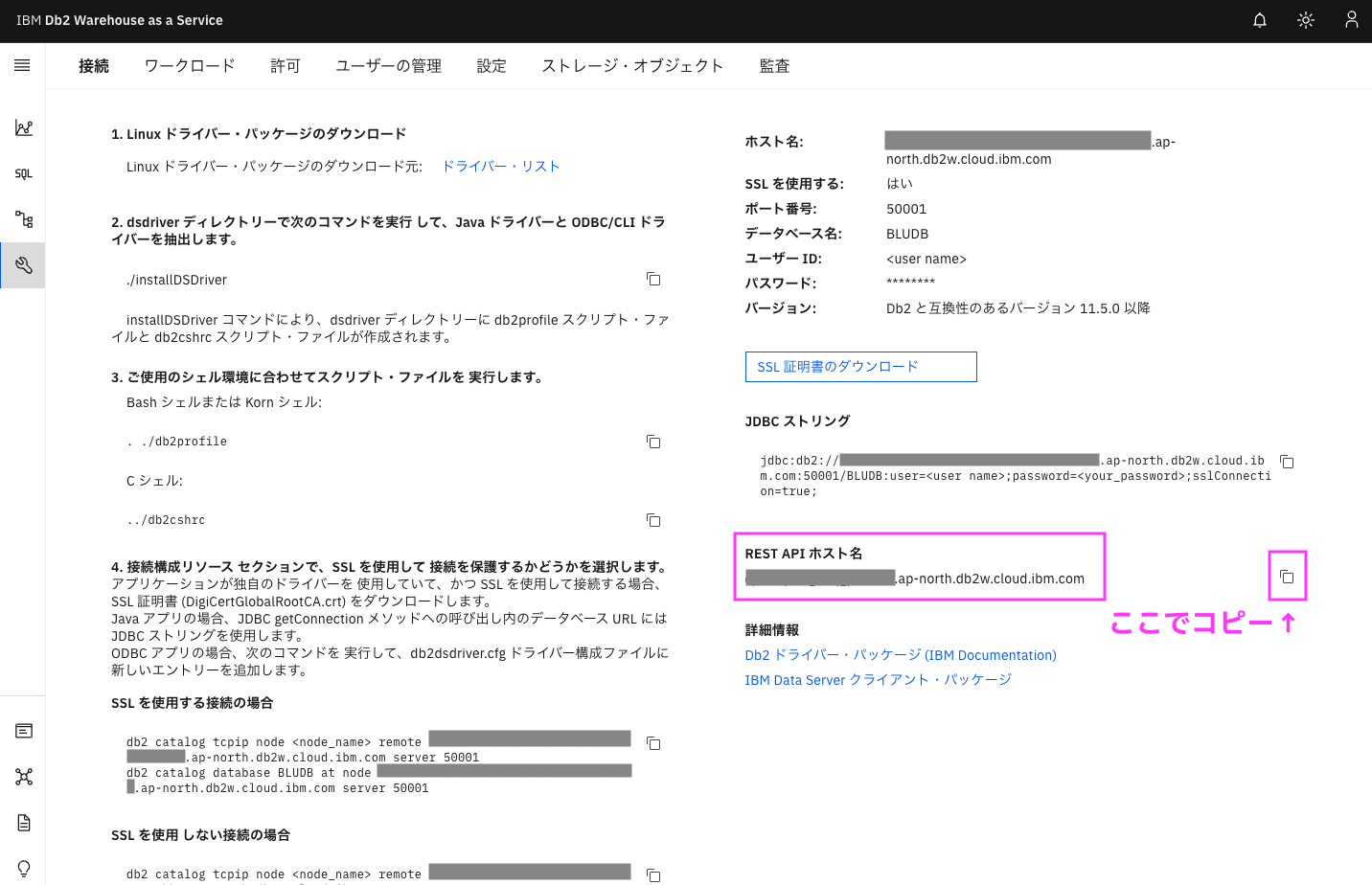
Task: Open the lightbulb tips sidebar icon
Action: point(24,868)
